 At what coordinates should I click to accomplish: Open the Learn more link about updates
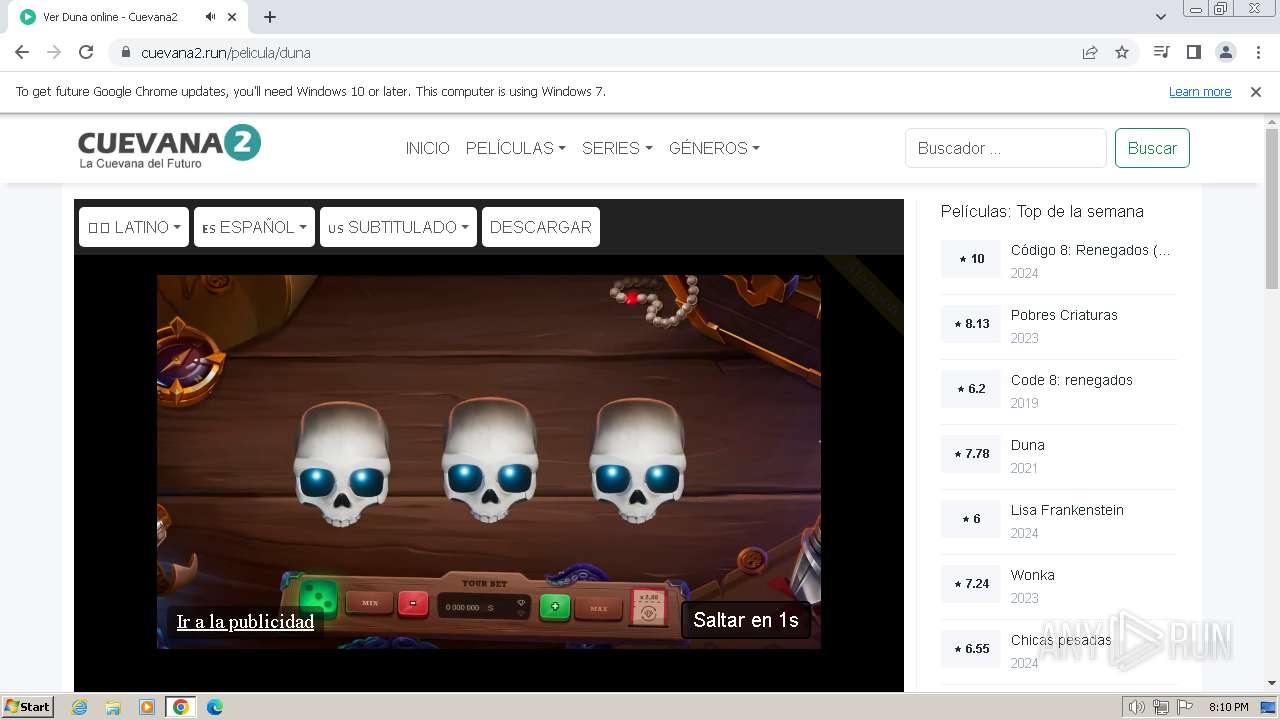[1200, 92]
